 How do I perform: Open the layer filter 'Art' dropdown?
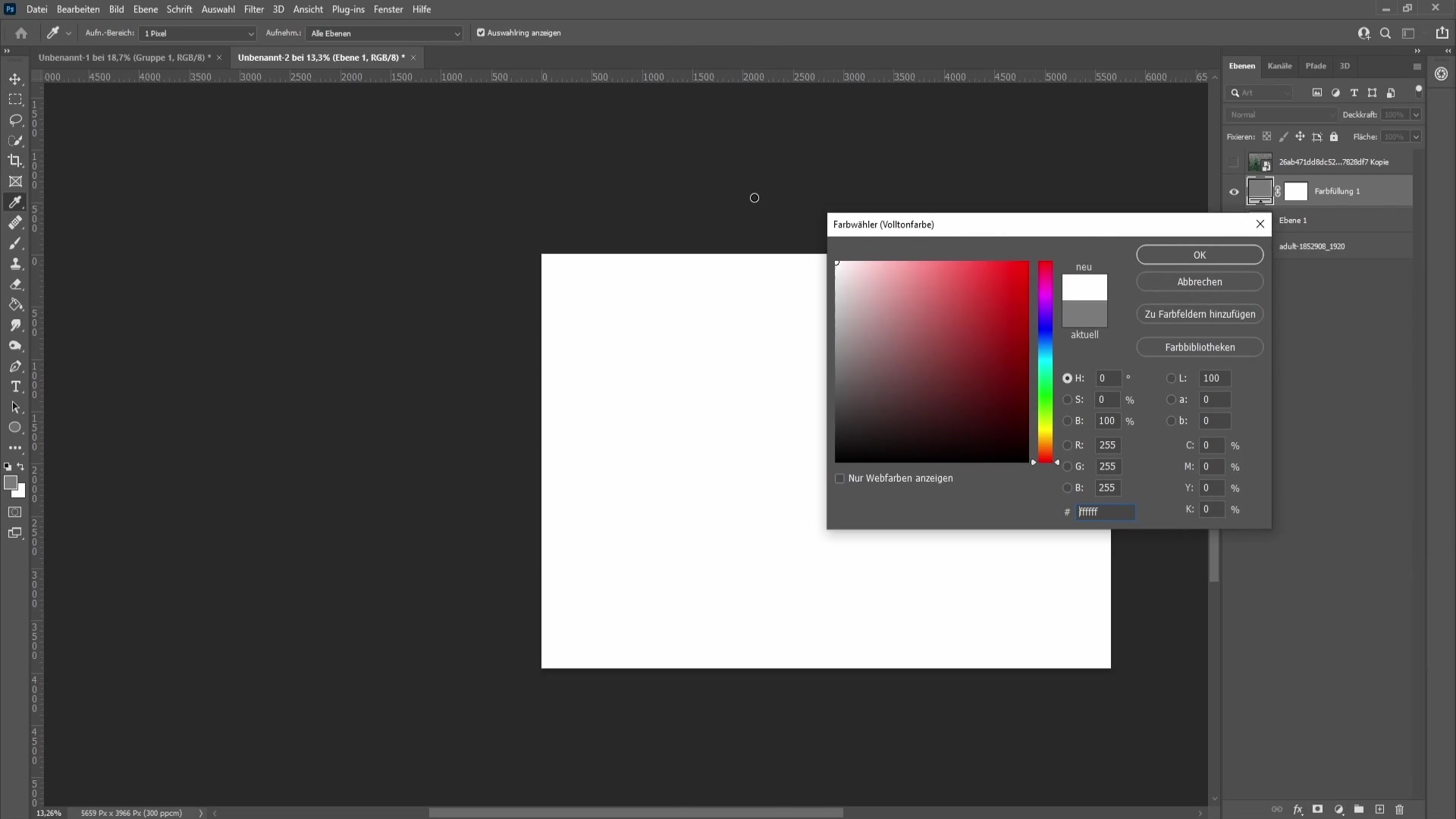tap(1259, 93)
